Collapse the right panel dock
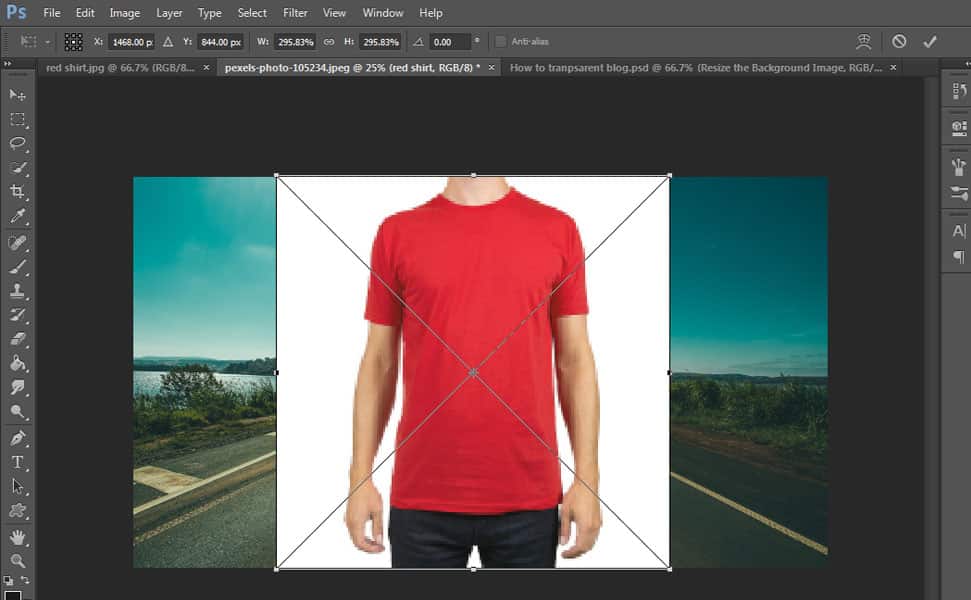The height and width of the screenshot is (600, 971). (x=964, y=63)
